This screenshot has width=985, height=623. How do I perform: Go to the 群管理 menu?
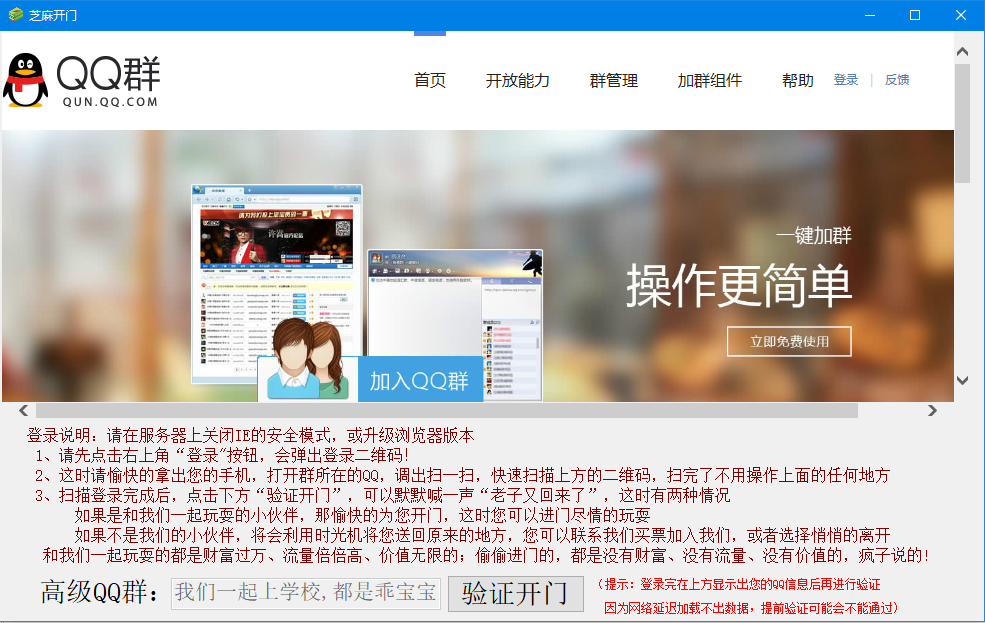click(614, 80)
